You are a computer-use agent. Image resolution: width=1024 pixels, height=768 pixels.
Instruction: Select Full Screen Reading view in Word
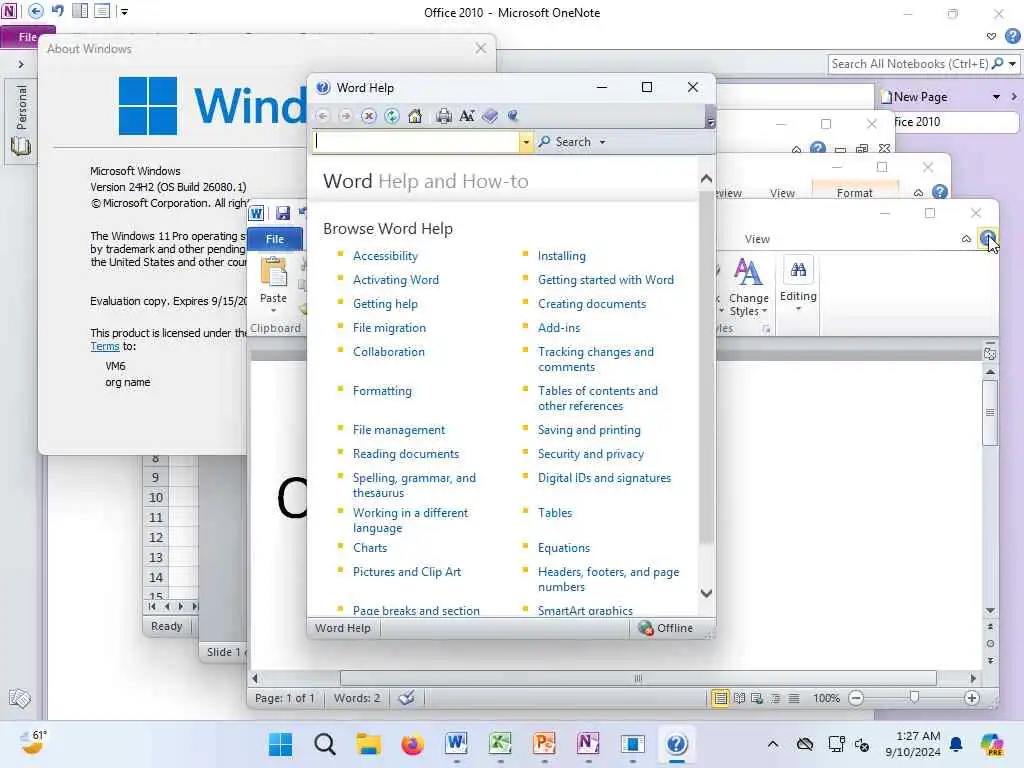point(739,698)
